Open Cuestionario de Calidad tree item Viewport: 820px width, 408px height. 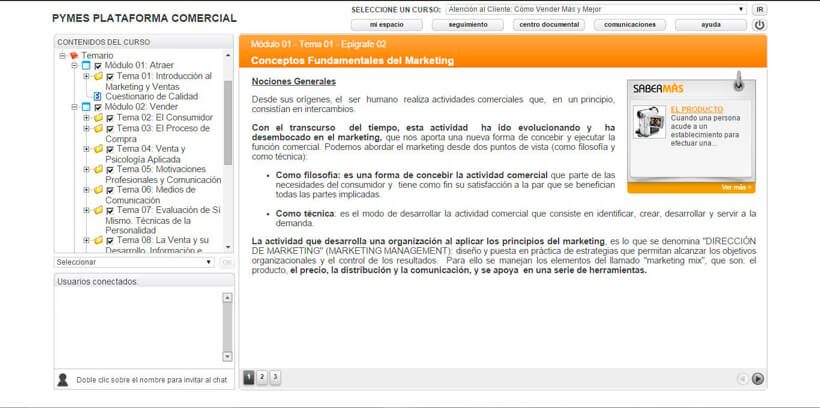[x=152, y=97]
